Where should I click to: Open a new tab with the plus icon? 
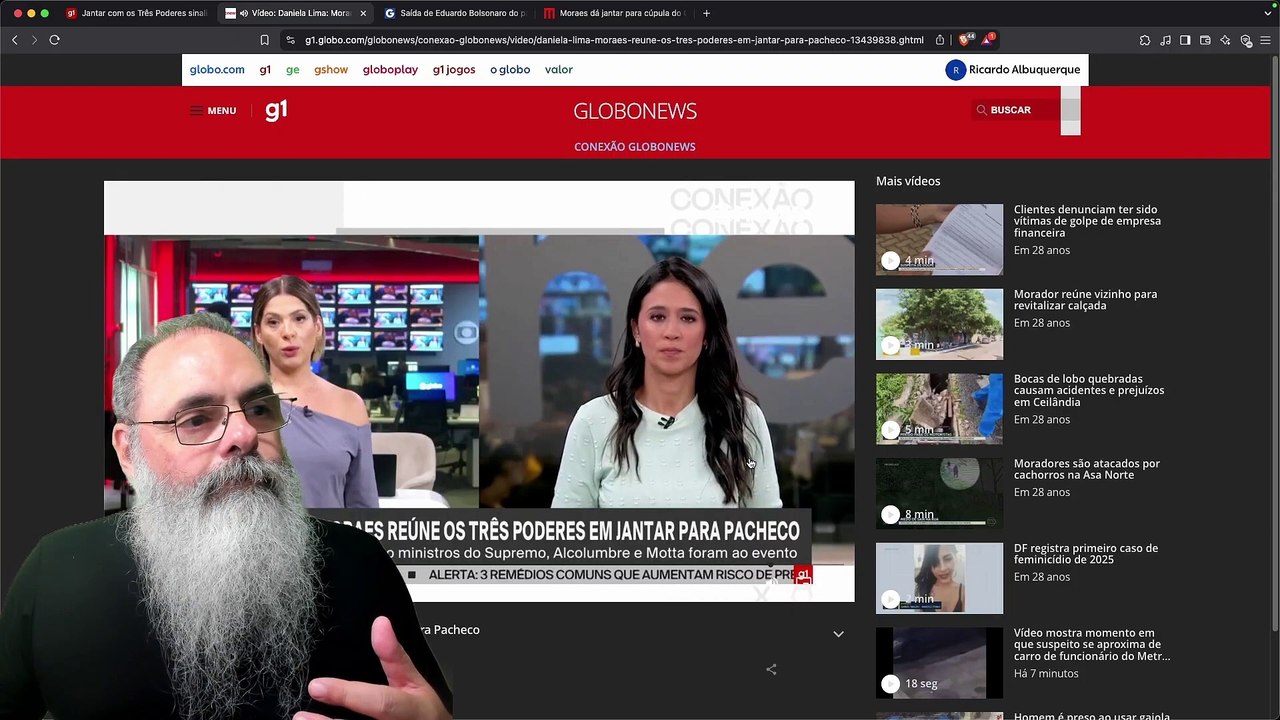point(706,13)
